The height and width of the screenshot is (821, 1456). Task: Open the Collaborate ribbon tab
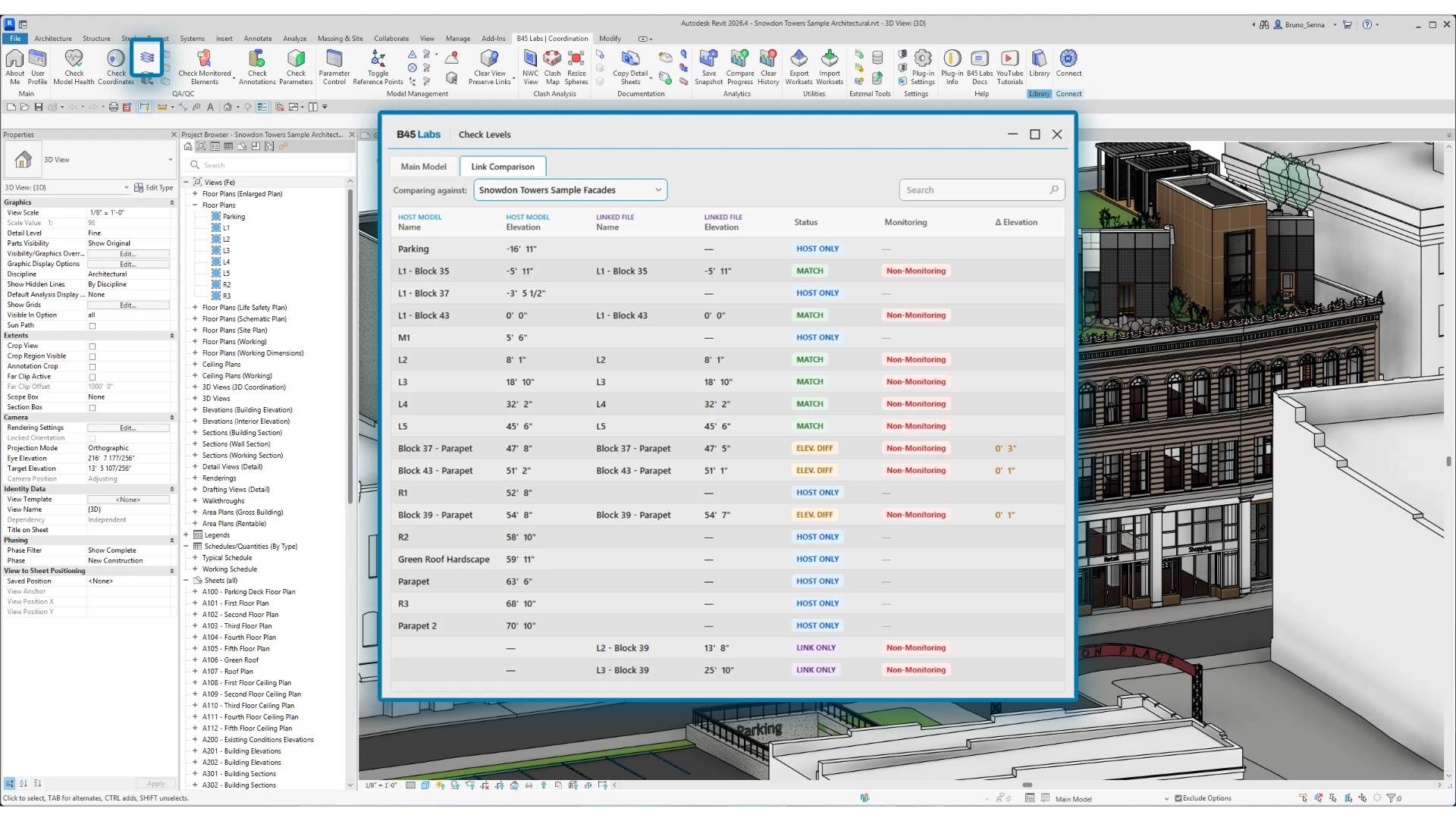[391, 39]
